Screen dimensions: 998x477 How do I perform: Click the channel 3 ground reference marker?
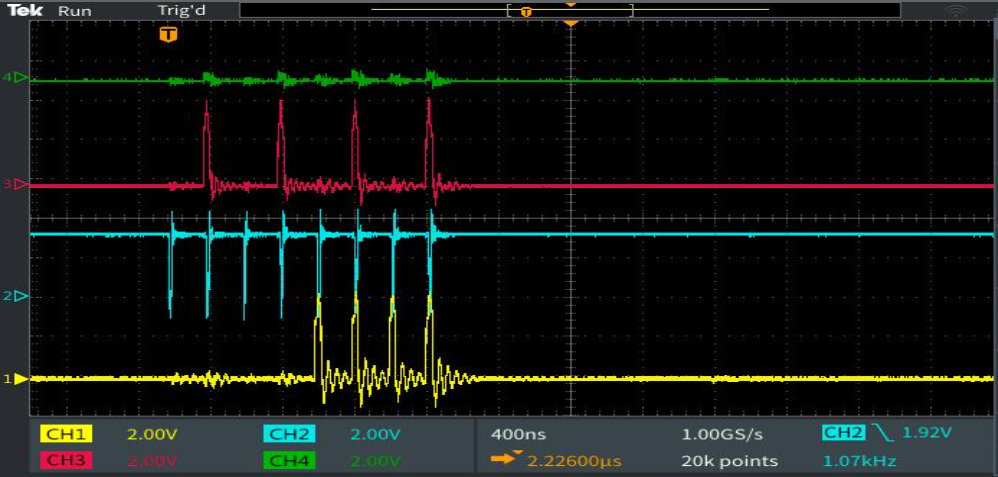coord(21,184)
